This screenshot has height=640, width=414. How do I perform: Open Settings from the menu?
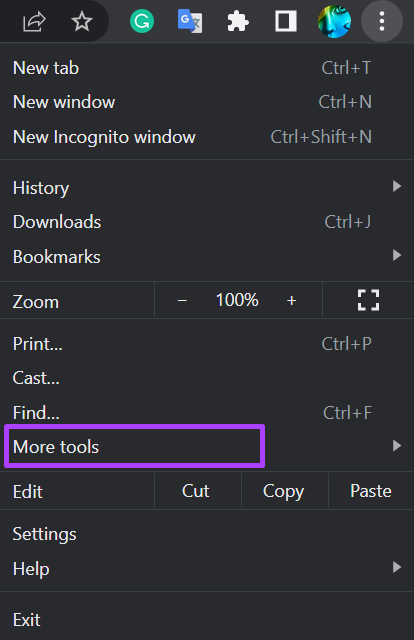point(207,534)
